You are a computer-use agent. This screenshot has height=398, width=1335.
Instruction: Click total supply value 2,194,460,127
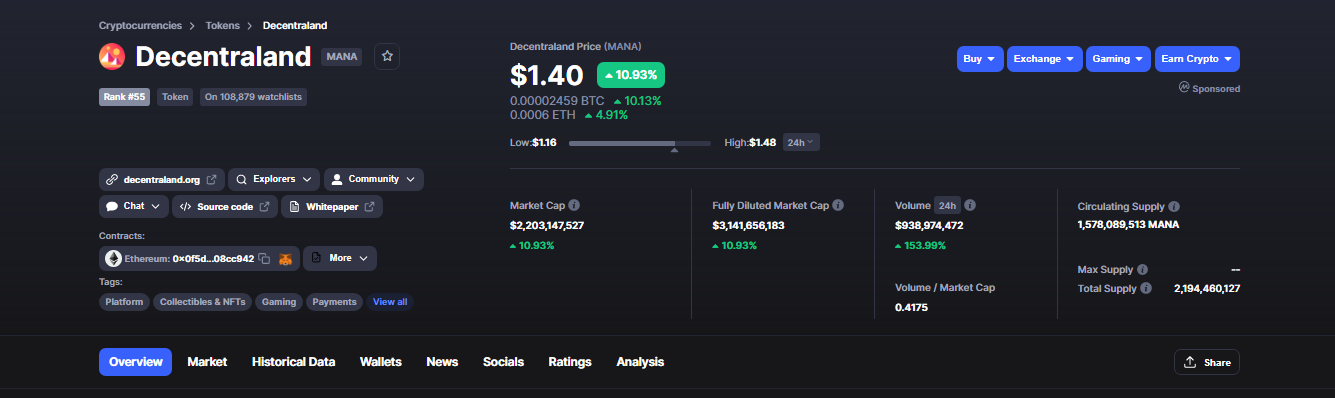click(x=1207, y=288)
